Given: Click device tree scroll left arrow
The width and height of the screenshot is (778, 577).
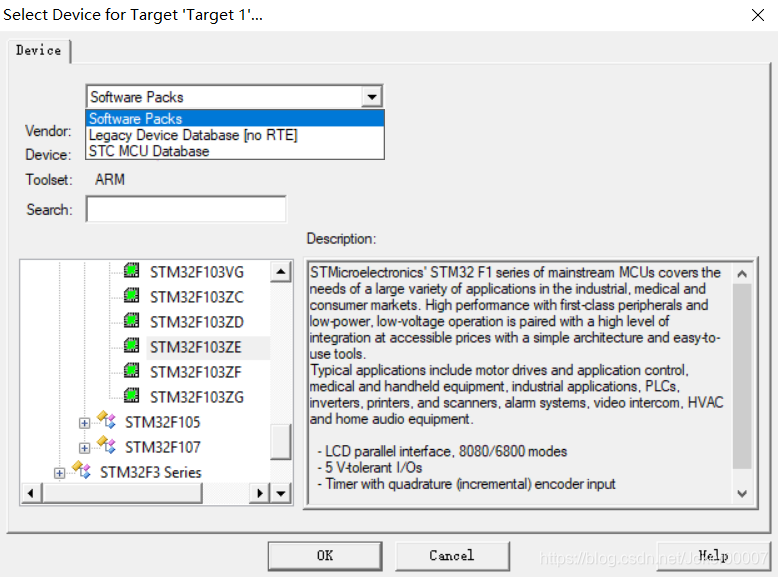Looking at the screenshot, I should click(31, 493).
